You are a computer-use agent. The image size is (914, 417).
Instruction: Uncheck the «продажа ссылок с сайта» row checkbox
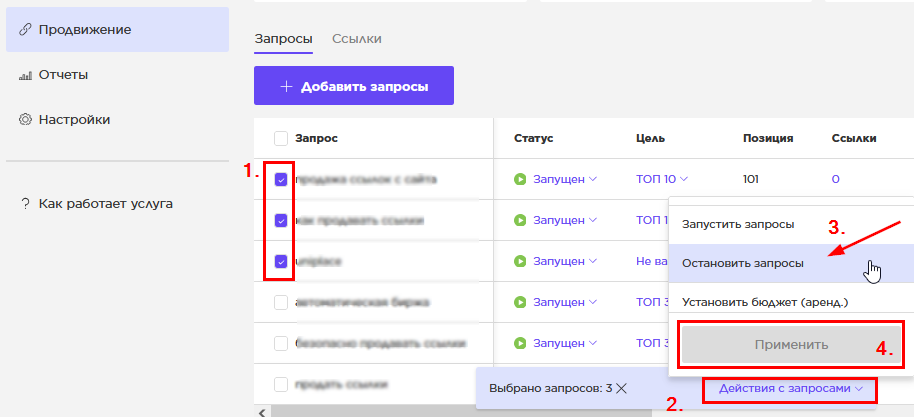(x=281, y=180)
